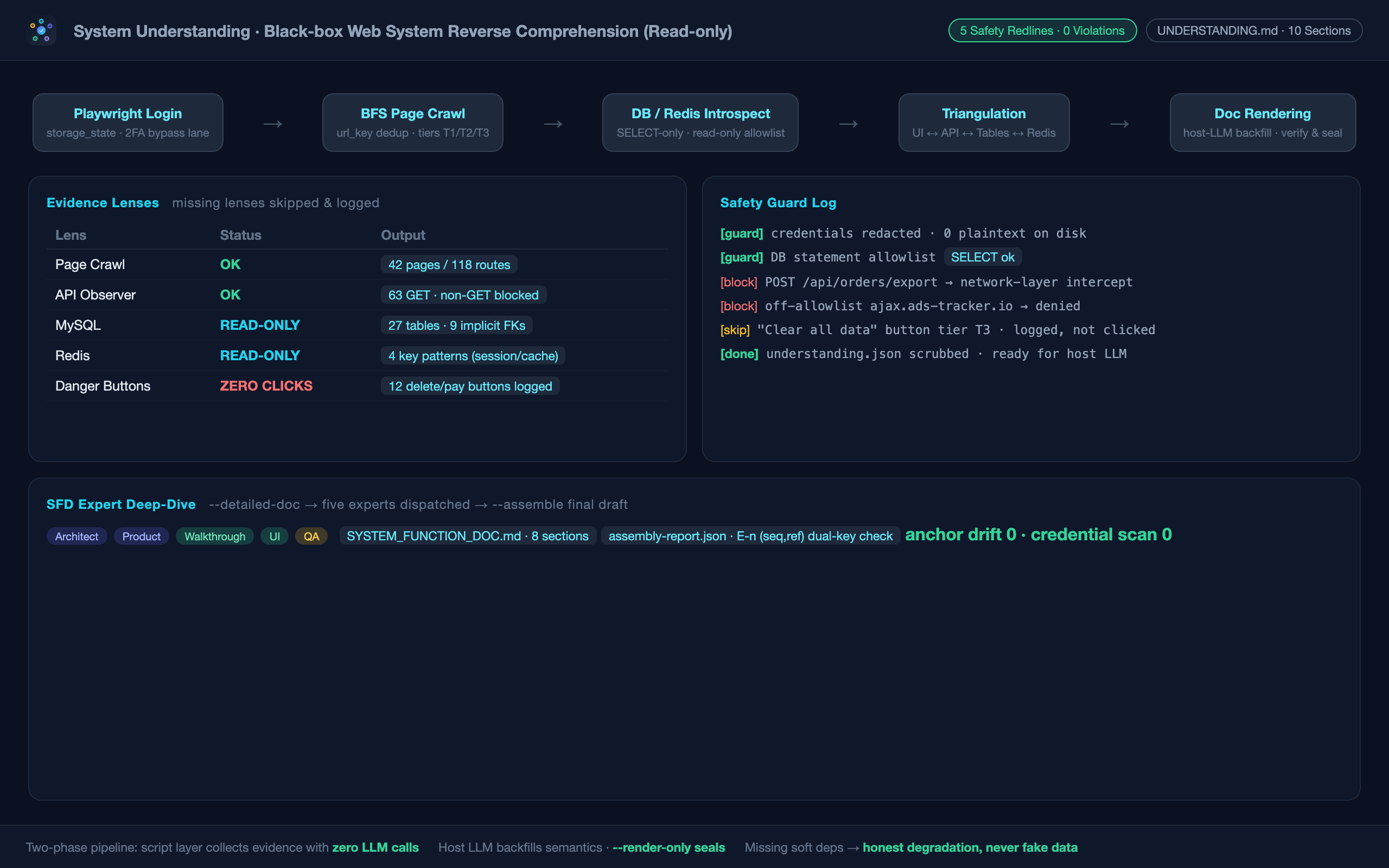Click the Architect expert tag

pos(77,536)
